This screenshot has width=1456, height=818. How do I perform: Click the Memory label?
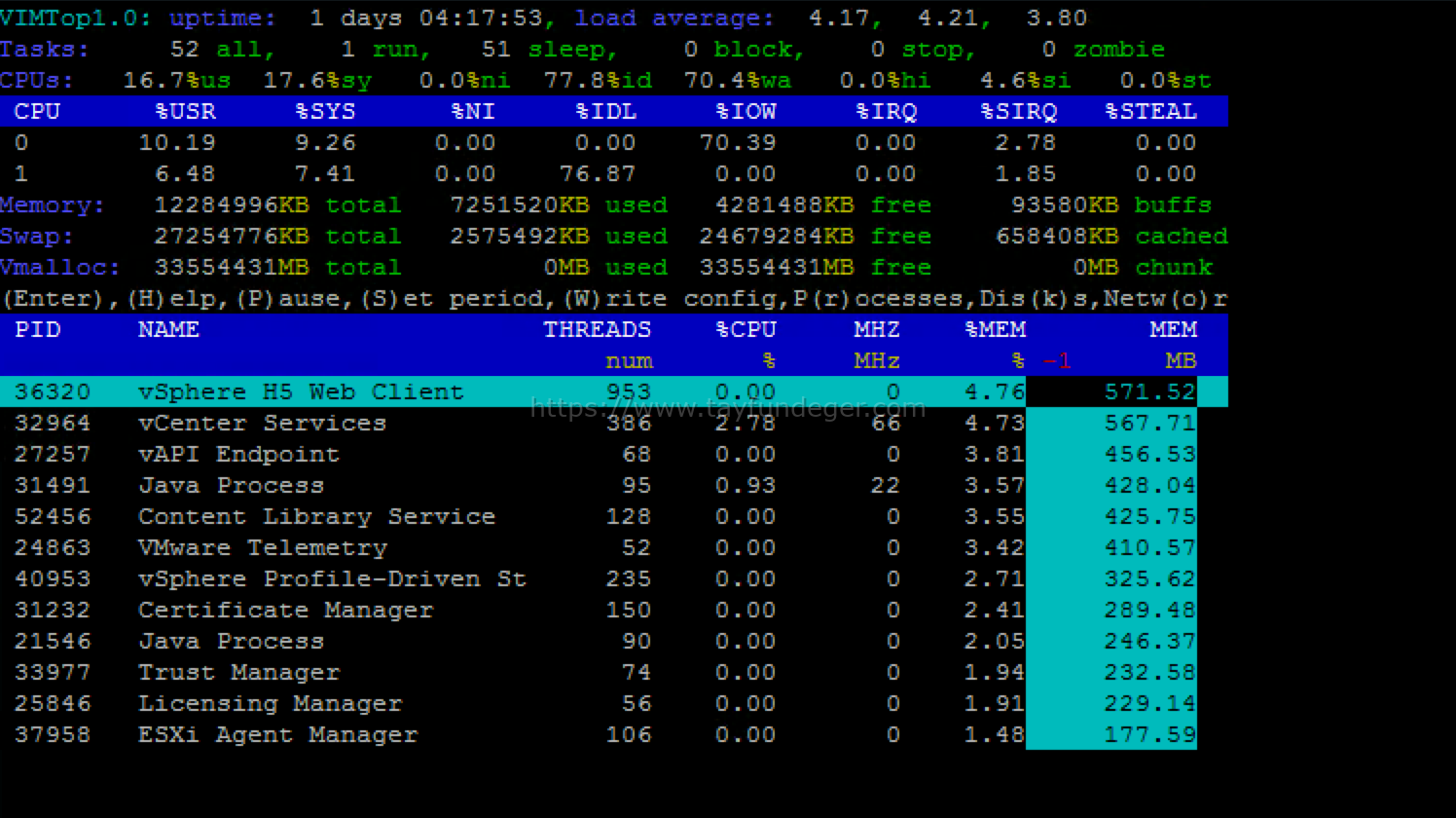coord(53,205)
